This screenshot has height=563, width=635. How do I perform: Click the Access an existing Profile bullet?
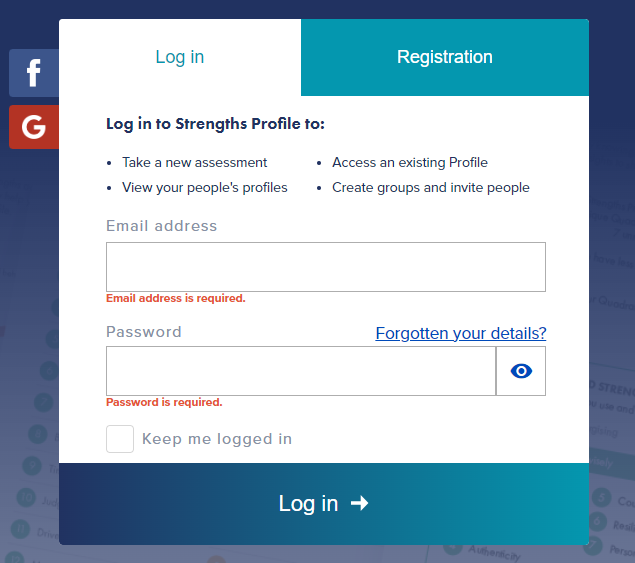click(410, 162)
